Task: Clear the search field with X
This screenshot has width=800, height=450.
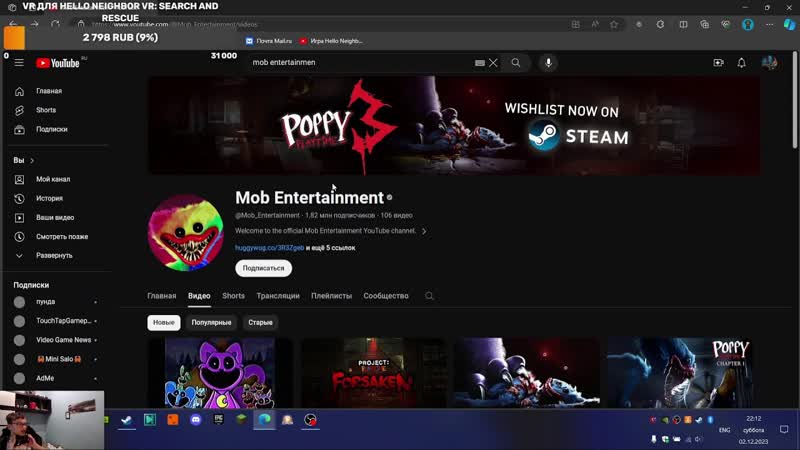Action: pos(493,63)
